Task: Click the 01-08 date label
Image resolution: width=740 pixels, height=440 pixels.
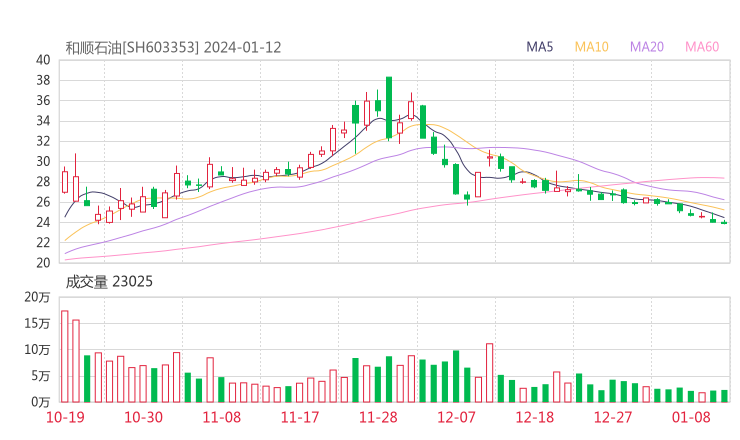Action: coord(691,417)
